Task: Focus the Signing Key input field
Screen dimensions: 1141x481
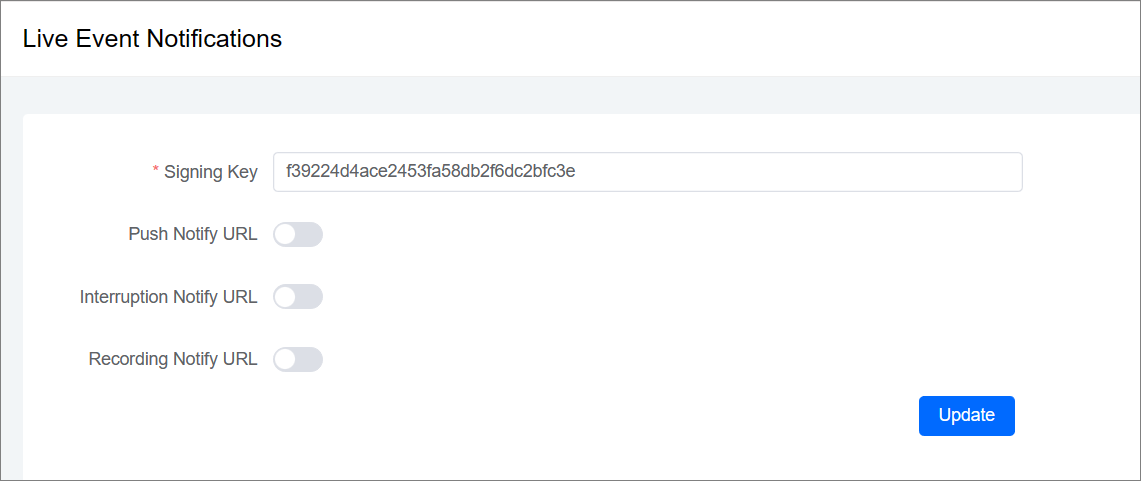Action: click(647, 172)
